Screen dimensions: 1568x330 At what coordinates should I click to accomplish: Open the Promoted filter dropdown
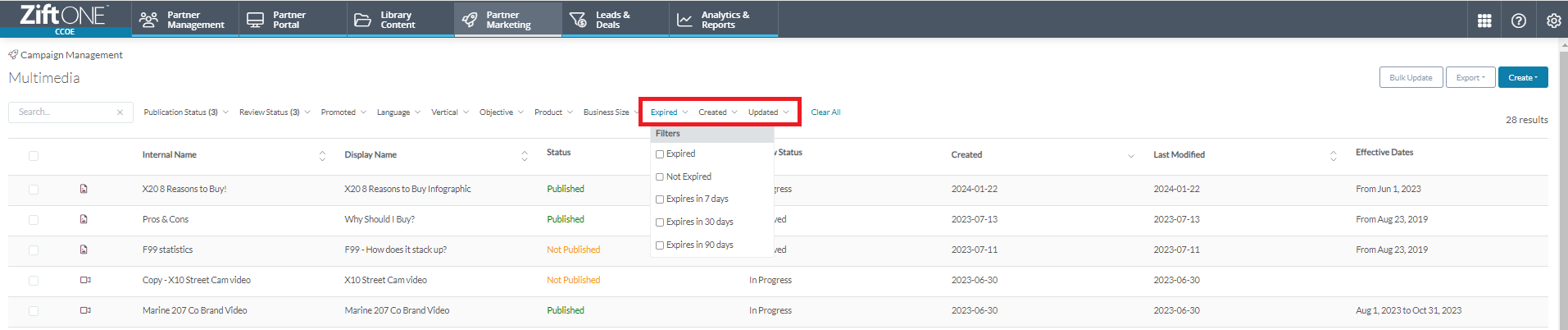(x=343, y=112)
